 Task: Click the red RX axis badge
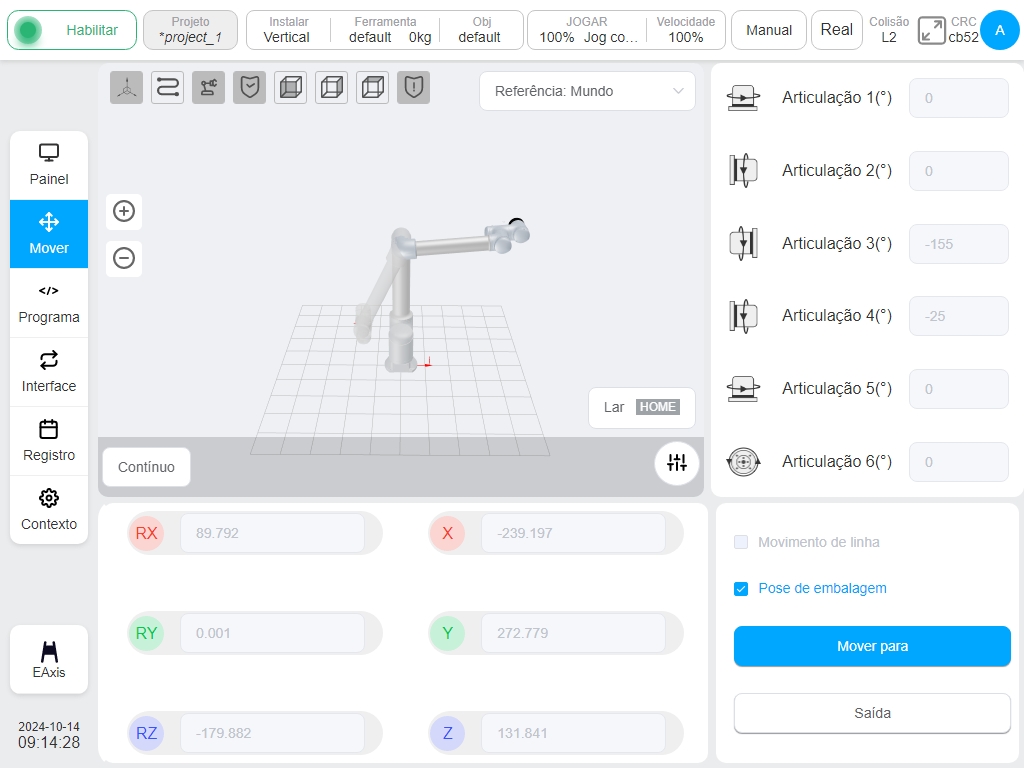146,533
